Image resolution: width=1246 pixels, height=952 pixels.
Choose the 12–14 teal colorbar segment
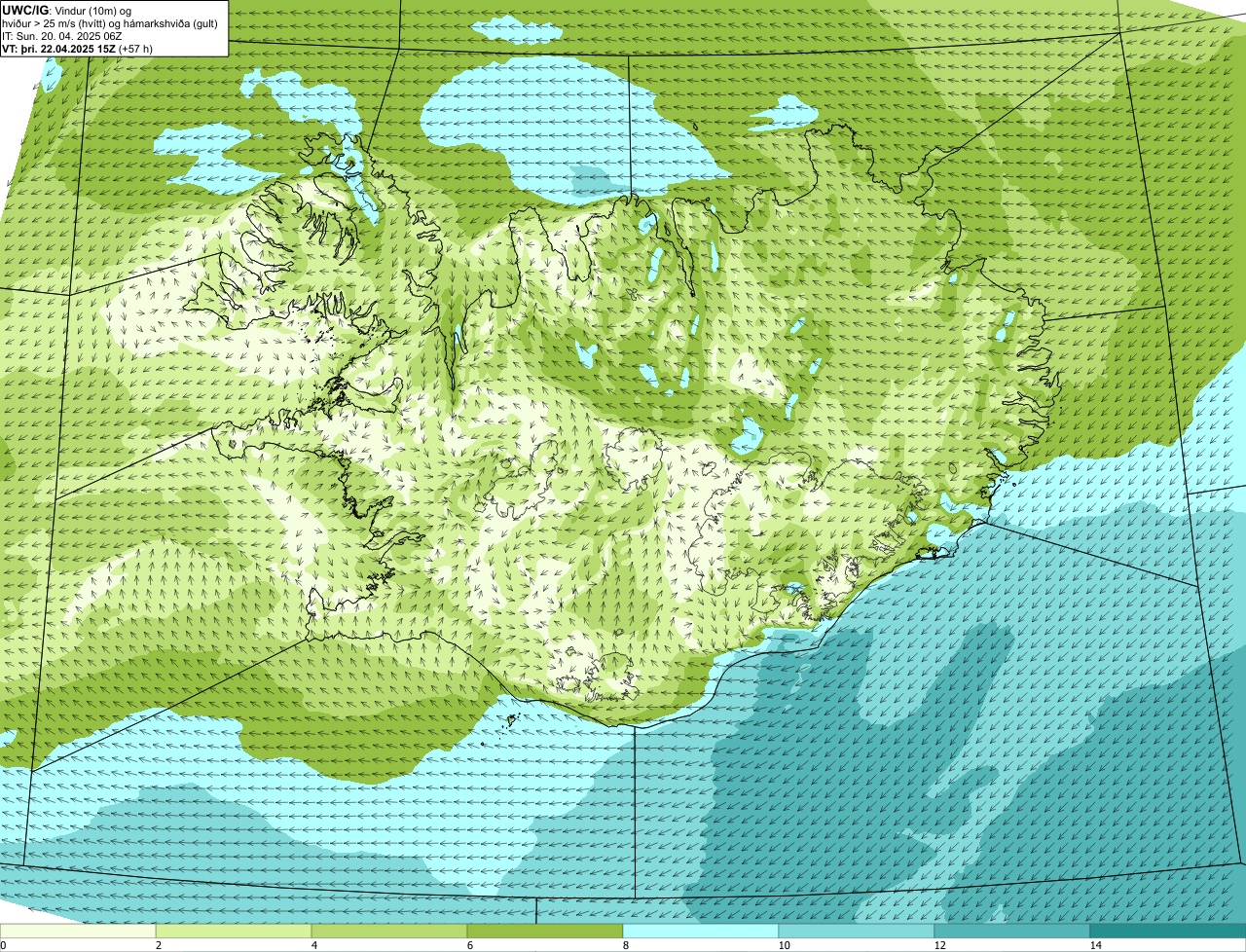[1012, 931]
